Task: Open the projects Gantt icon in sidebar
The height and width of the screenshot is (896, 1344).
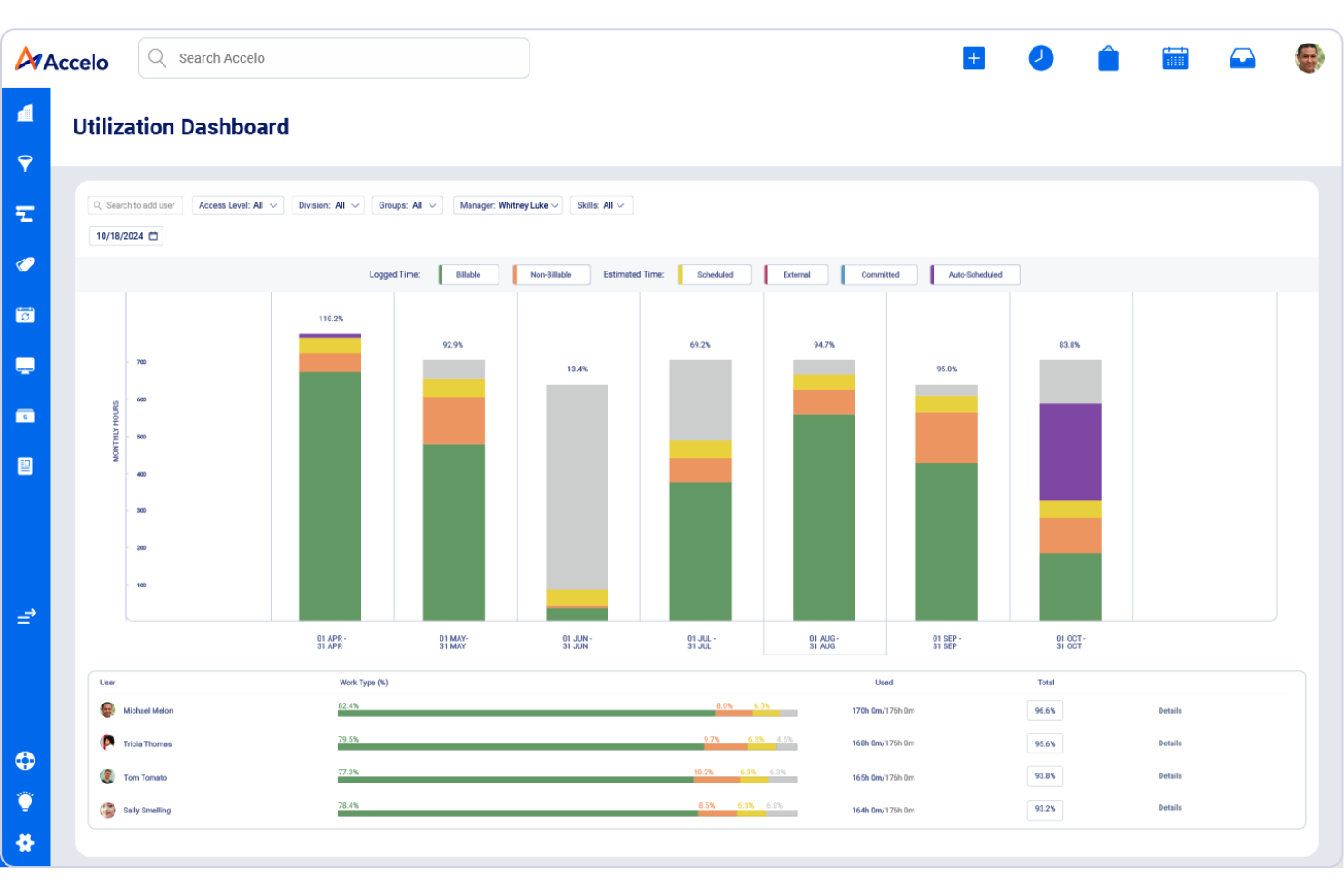Action: click(25, 214)
